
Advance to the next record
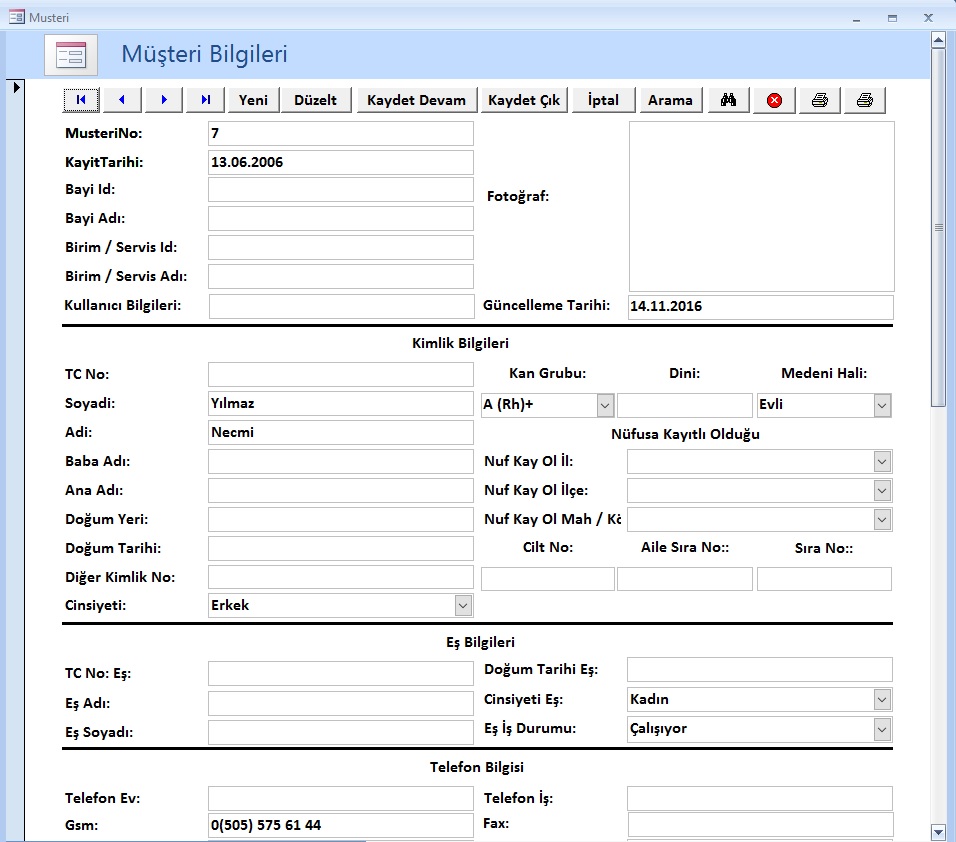(x=164, y=100)
